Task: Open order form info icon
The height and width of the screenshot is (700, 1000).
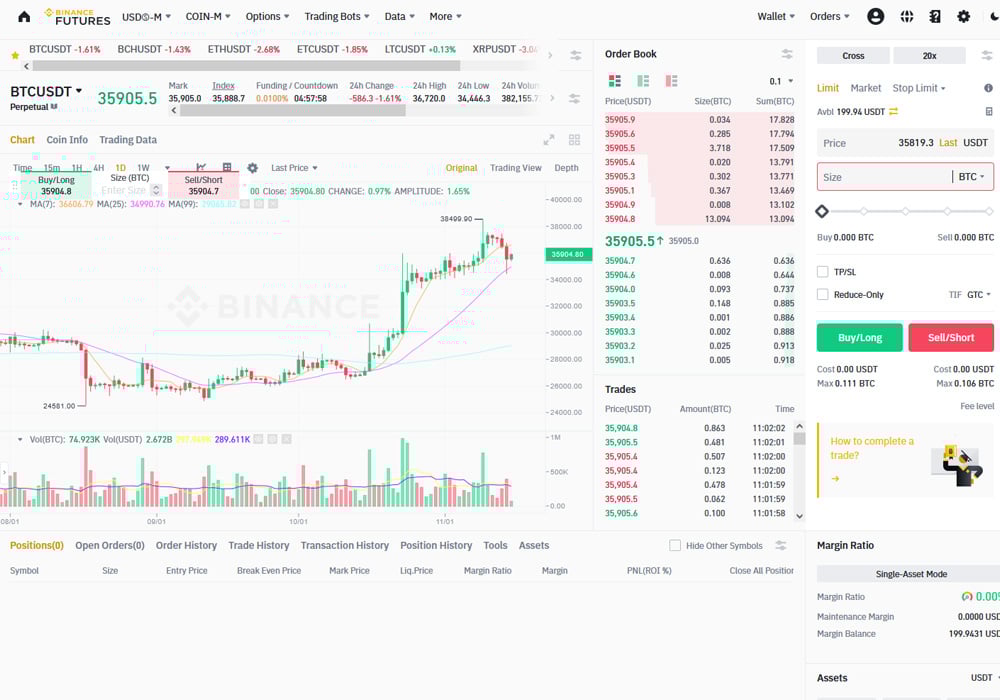Action: point(988,88)
